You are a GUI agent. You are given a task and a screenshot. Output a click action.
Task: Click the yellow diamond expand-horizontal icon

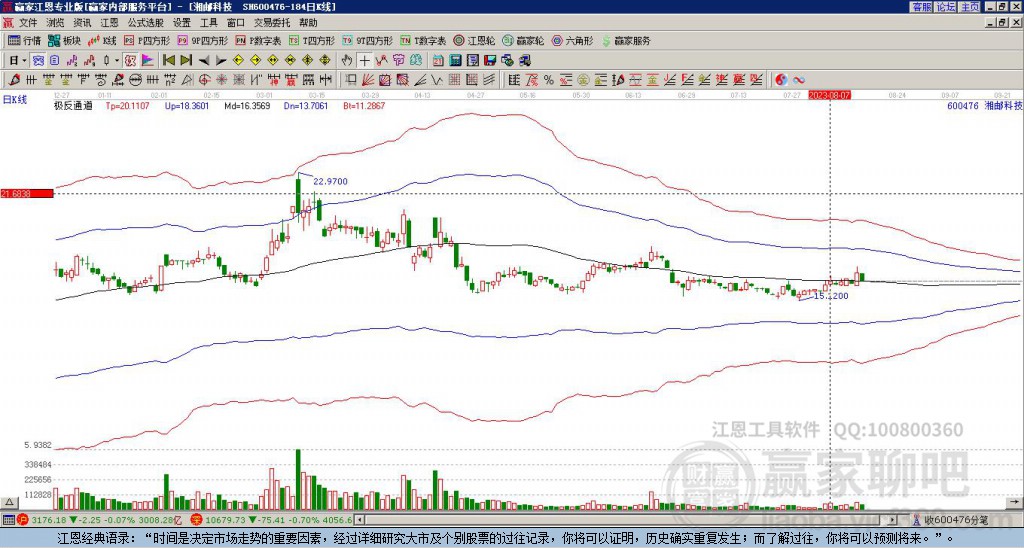[x=273, y=61]
